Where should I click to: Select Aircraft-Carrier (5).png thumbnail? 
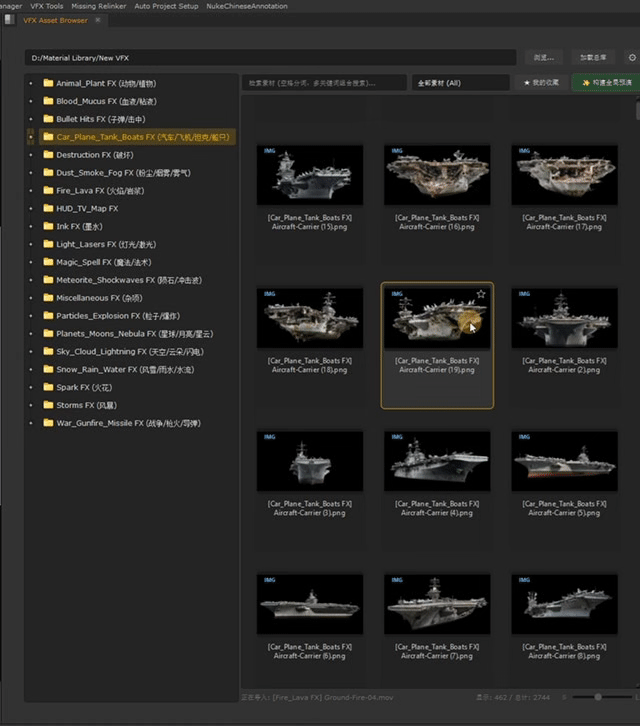565,461
